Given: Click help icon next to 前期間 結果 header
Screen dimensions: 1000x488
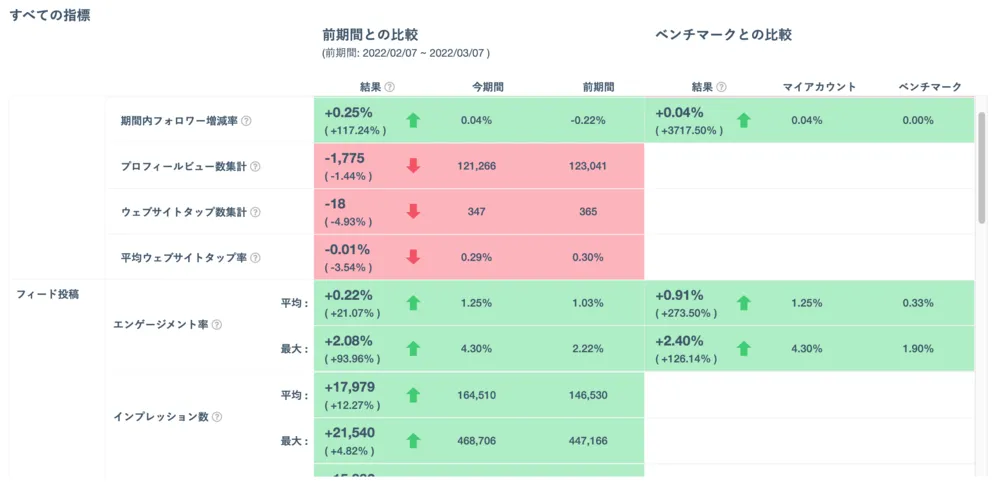Looking at the screenshot, I should (x=390, y=87).
